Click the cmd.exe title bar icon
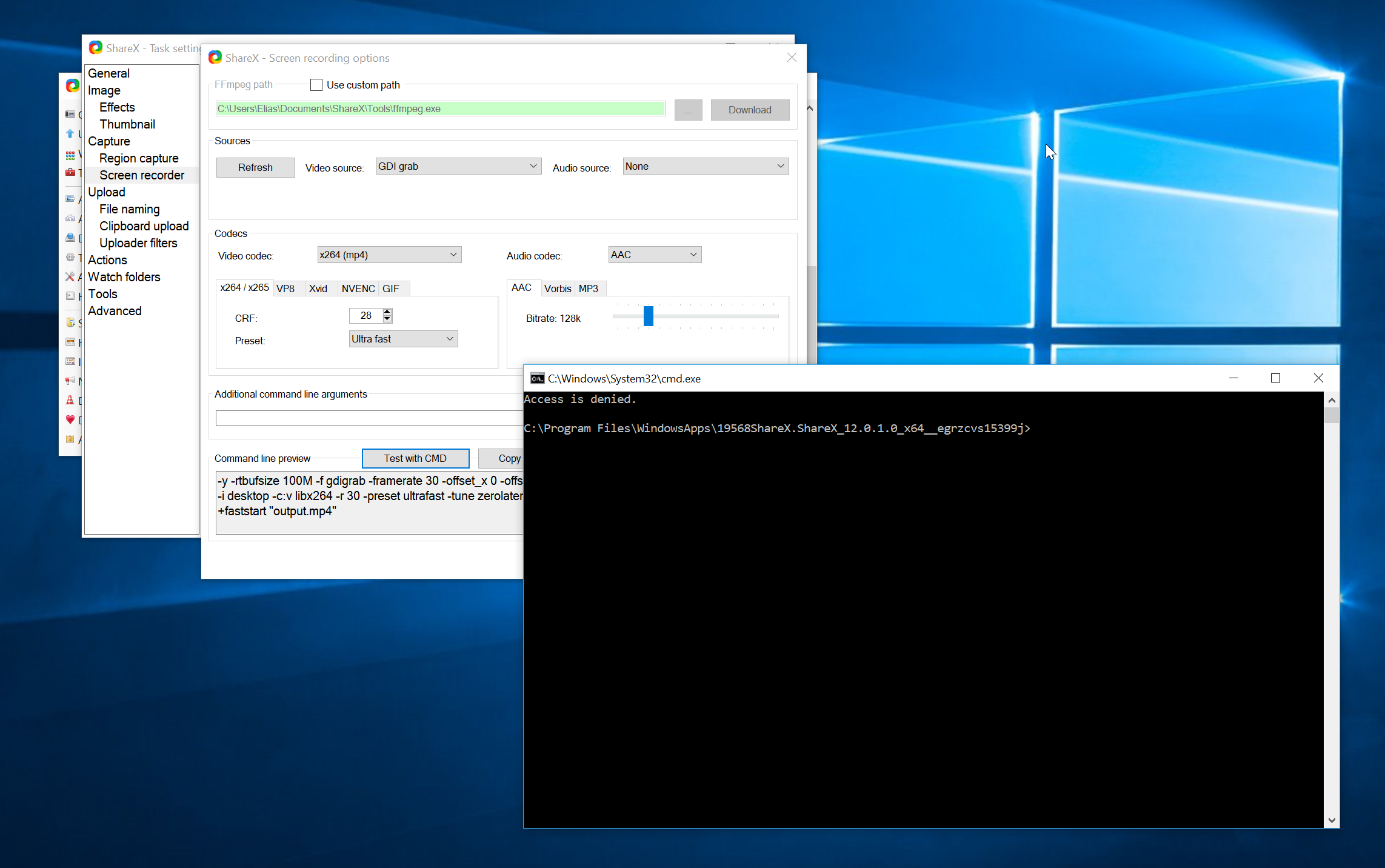 [537, 378]
